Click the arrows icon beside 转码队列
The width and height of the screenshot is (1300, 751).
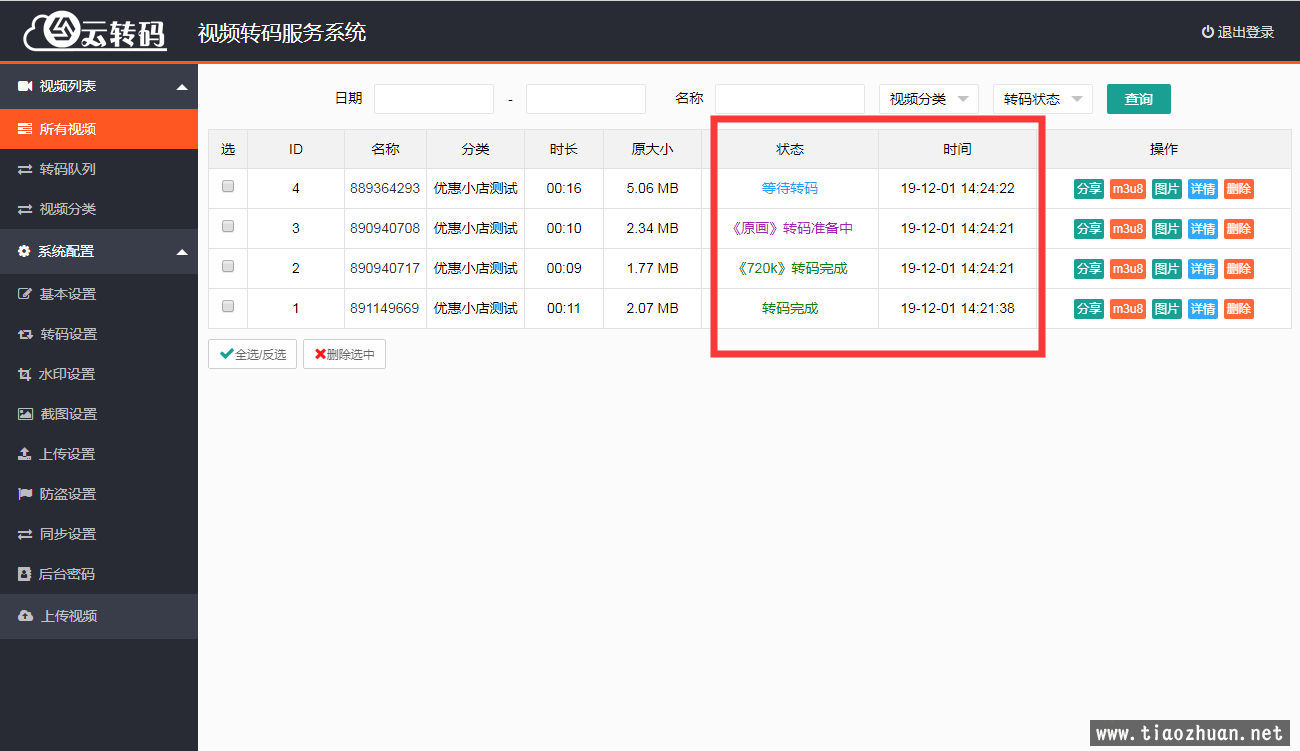point(25,169)
